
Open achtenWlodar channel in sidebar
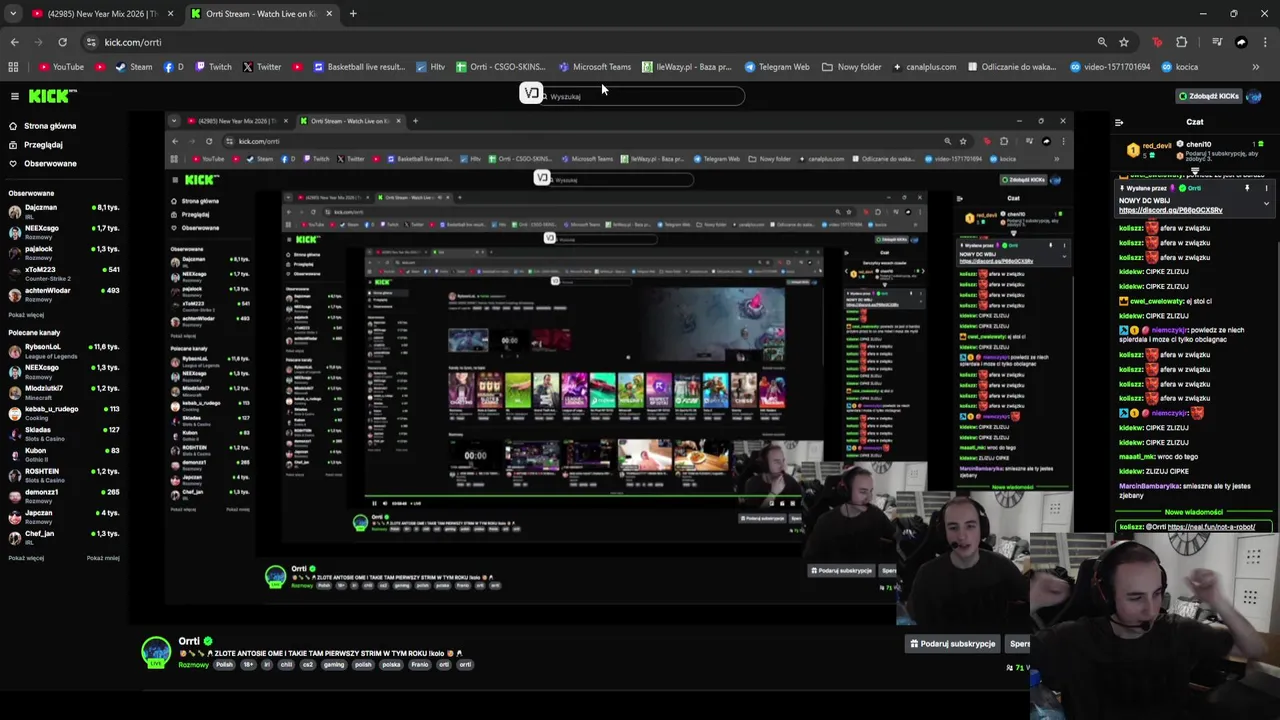pyautogui.click(x=64, y=294)
